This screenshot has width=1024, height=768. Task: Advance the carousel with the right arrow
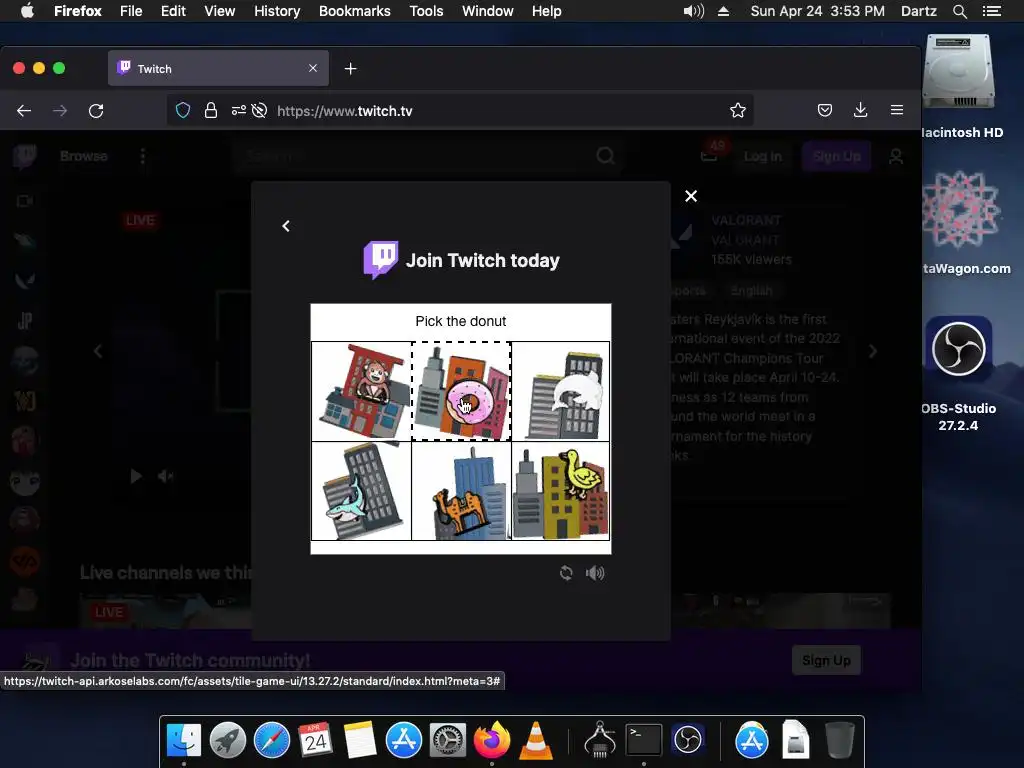click(873, 351)
